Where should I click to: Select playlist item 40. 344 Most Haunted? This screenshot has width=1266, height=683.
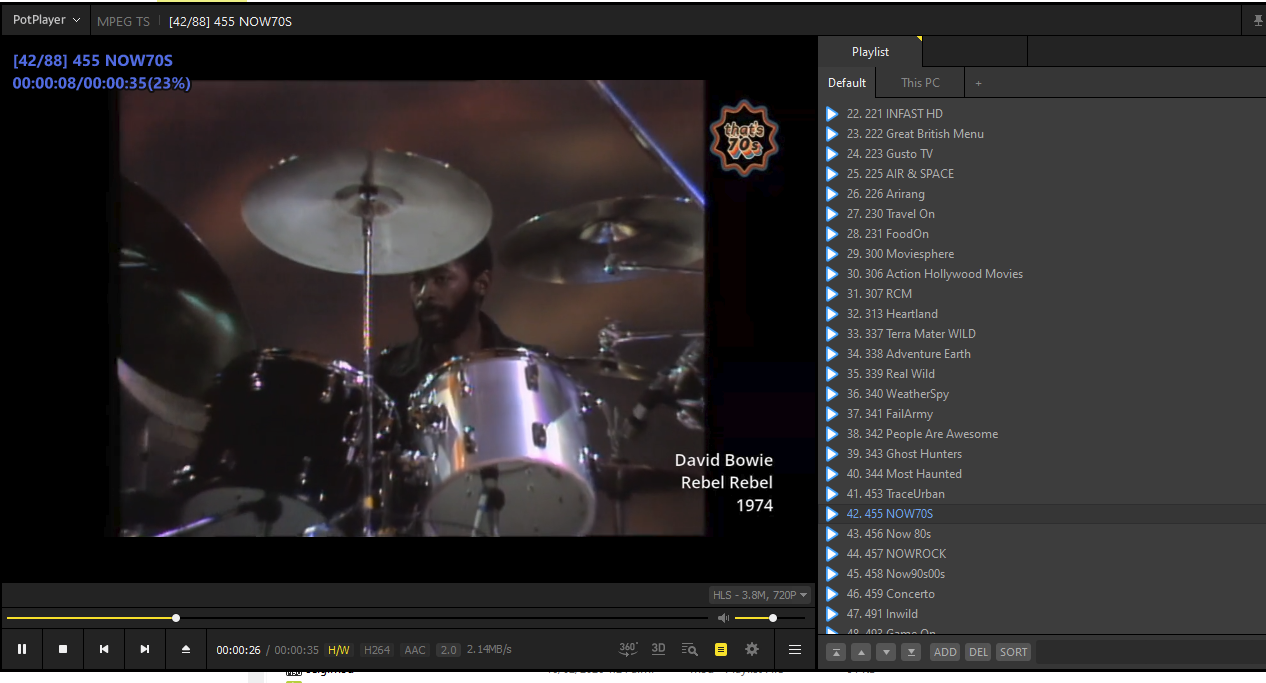1043,474
